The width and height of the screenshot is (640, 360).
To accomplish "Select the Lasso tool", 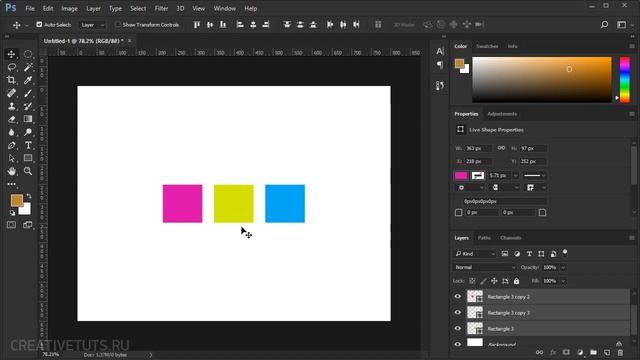I will (11, 67).
